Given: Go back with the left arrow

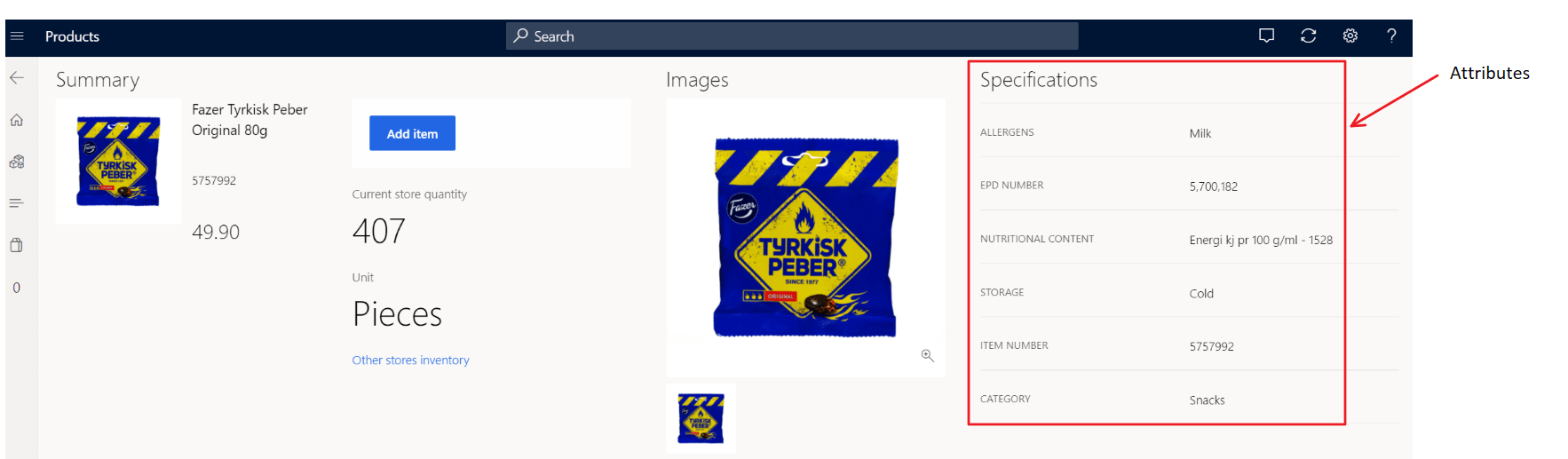Looking at the screenshot, I should 17,78.
